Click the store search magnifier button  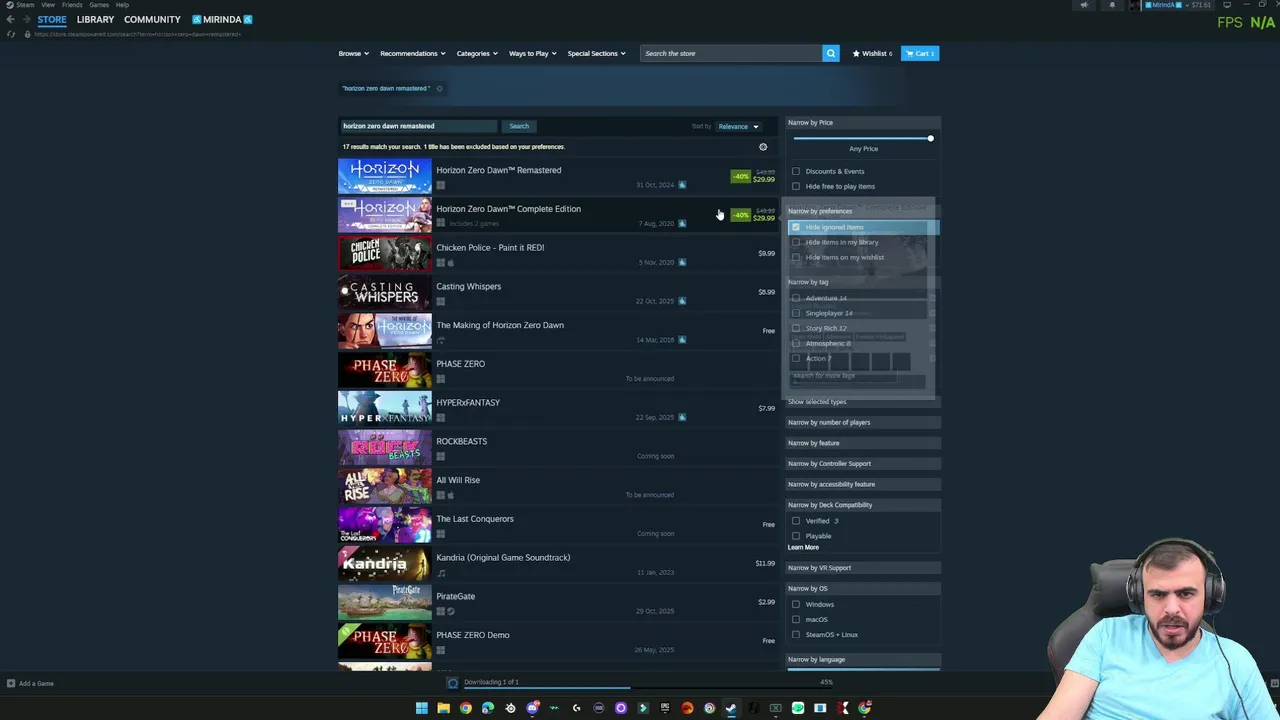830,53
